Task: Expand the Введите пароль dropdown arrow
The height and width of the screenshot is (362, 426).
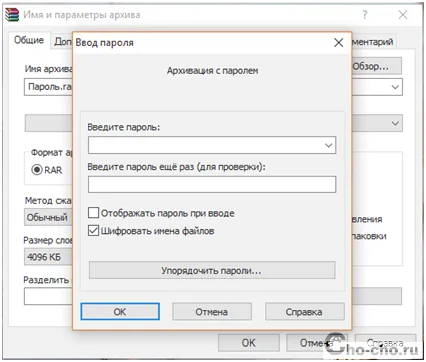Action: coord(328,145)
